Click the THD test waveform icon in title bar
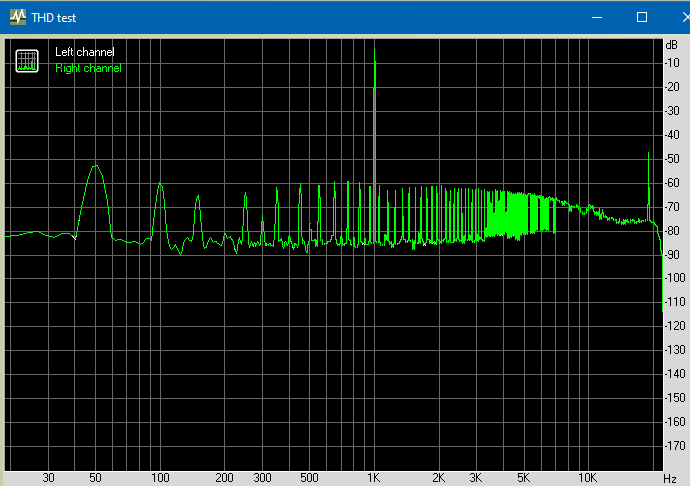Image resolution: width=690 pixels, height=486 pixels. tap(17, 17)
